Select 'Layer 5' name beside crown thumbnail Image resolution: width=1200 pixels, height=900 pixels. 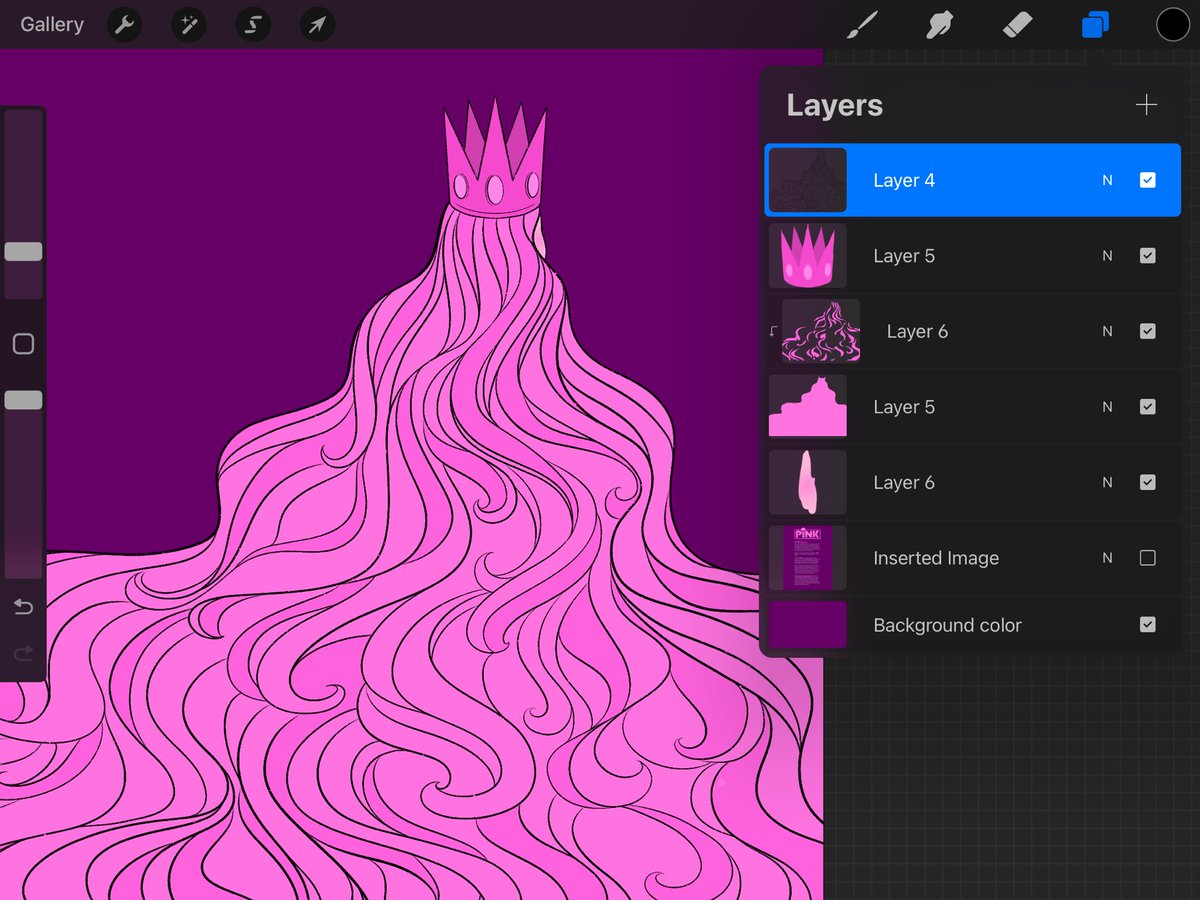pos(904,256)
